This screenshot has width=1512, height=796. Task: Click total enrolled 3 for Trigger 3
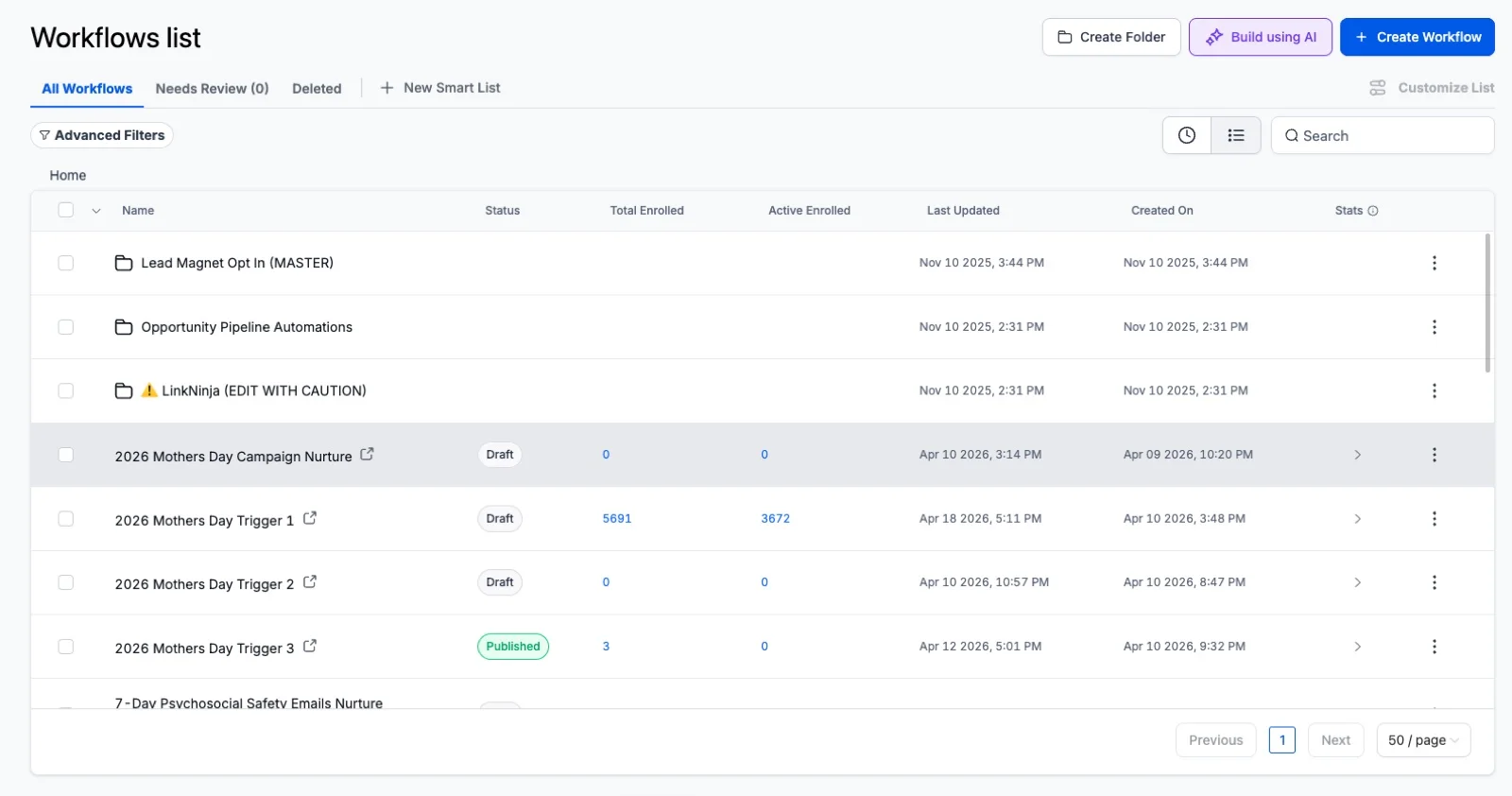pyautogui.click(x=606, y=647)
